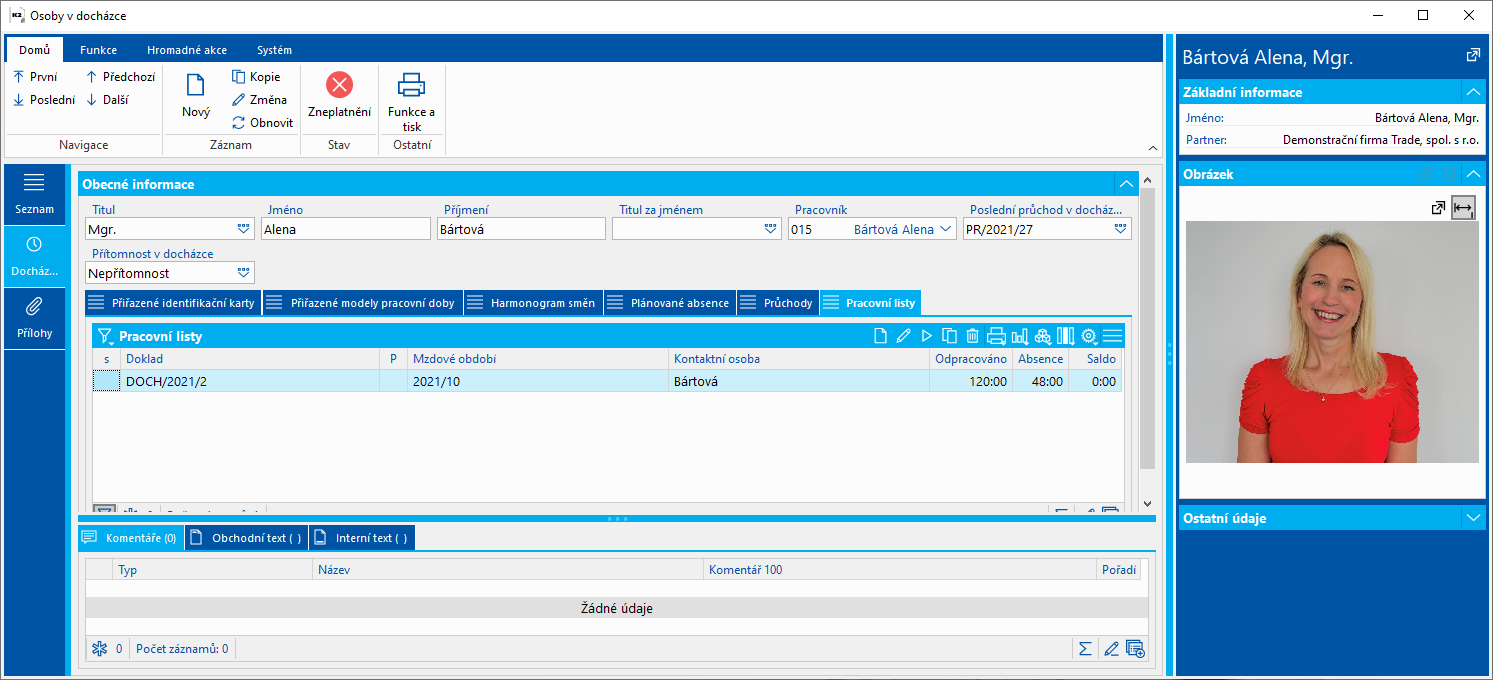Open Funkce a tisk printer icon
This screenshot has width=1493, height=680.
[x=412, y=84]
